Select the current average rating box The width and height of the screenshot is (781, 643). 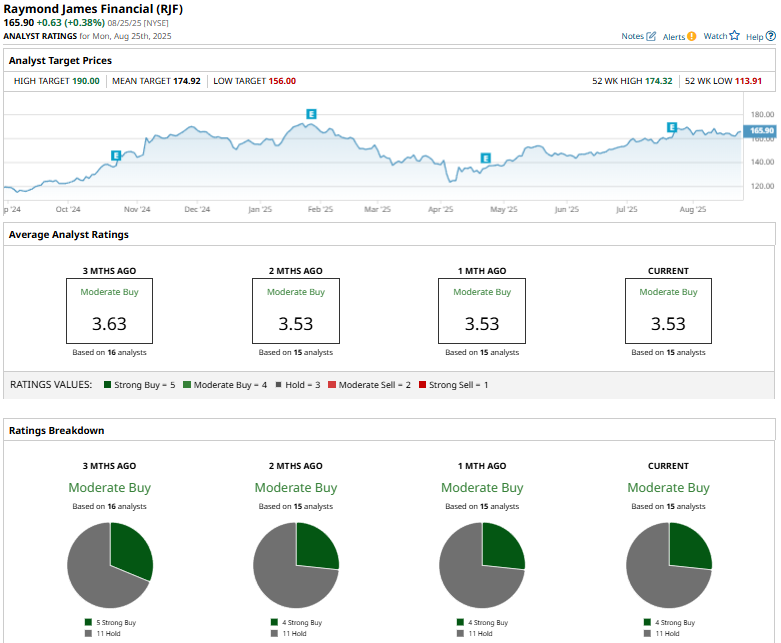coord(668,311)
